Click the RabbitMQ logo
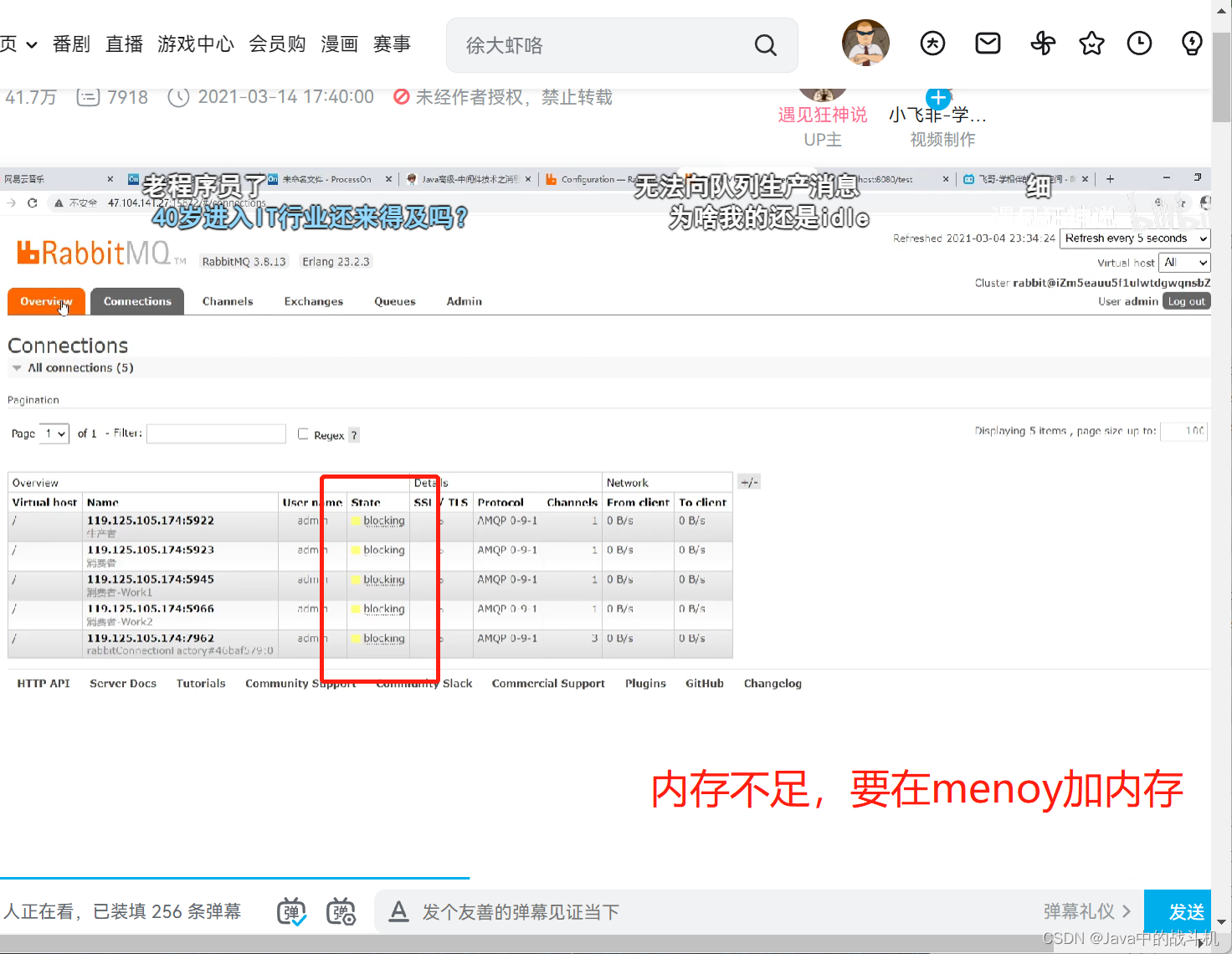This screenshot has height=954, width=1232. (x=101, y=253)
